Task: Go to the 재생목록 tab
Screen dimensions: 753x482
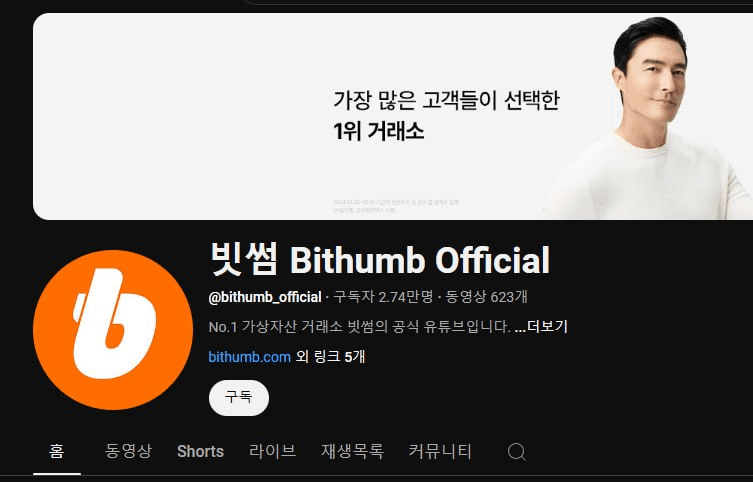Action: (x=352, y=451)
